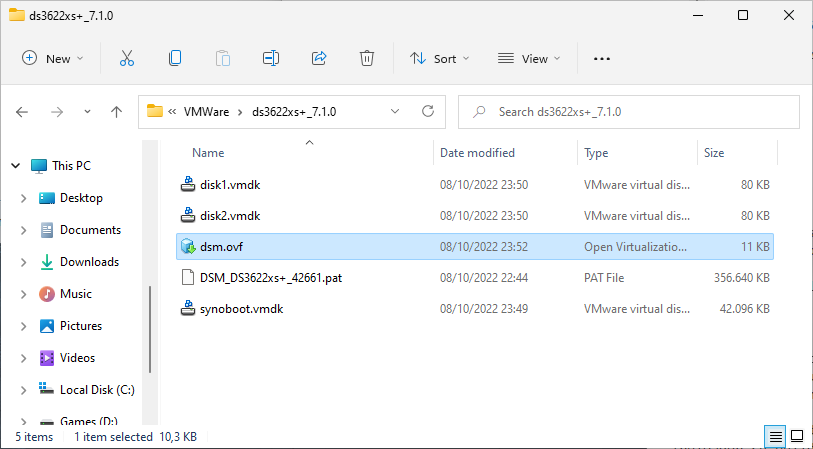Switch to details view in status bar
Image resolution: width=813 pixels, height=449 pixels.
click(x=776, y=437)
